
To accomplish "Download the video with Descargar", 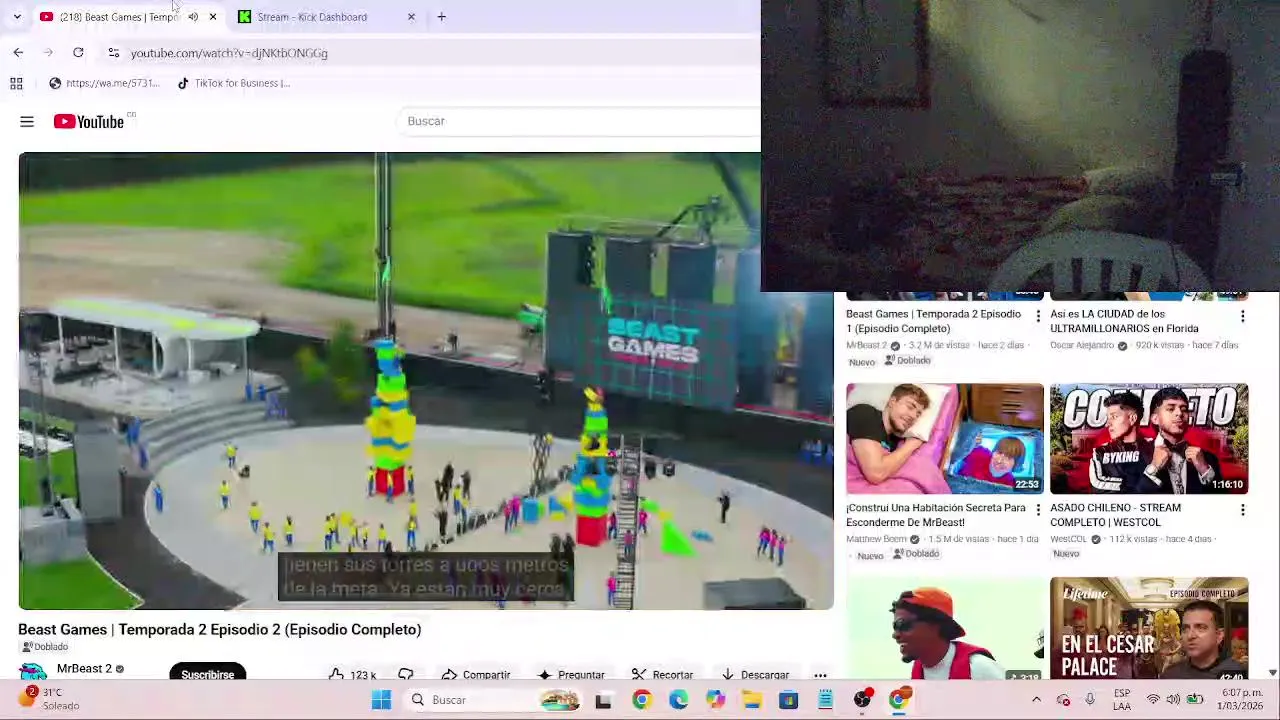I will click(x=756, y=675).
